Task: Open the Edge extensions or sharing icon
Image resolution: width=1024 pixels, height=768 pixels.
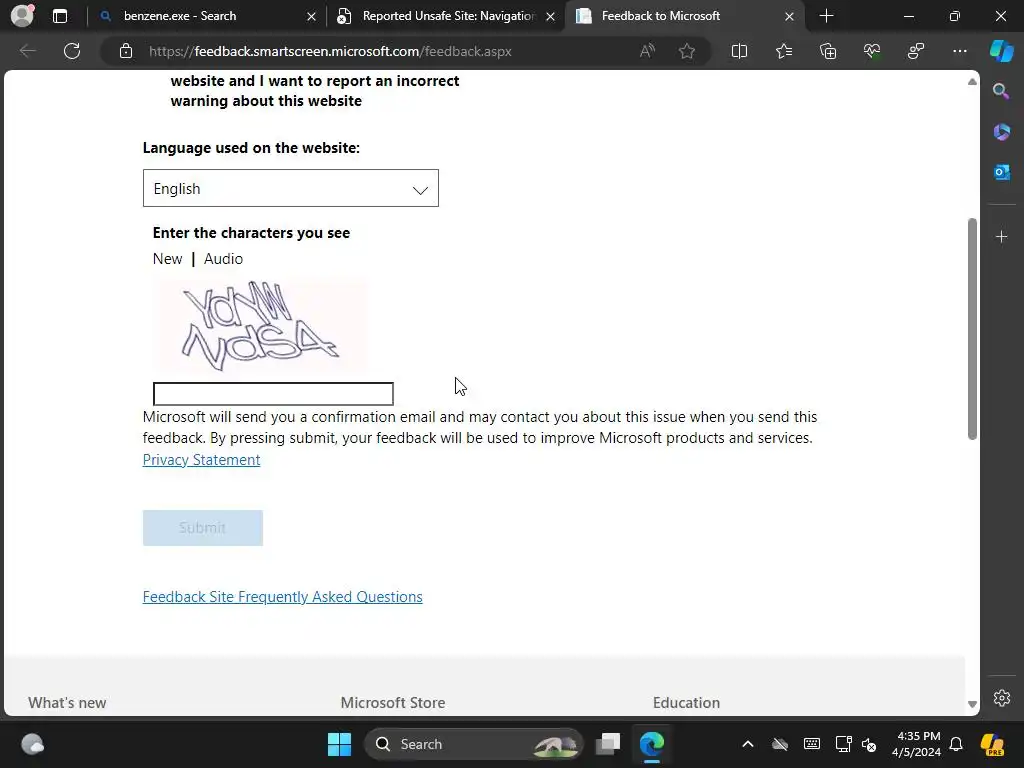Action: click(x=916, y=51)
